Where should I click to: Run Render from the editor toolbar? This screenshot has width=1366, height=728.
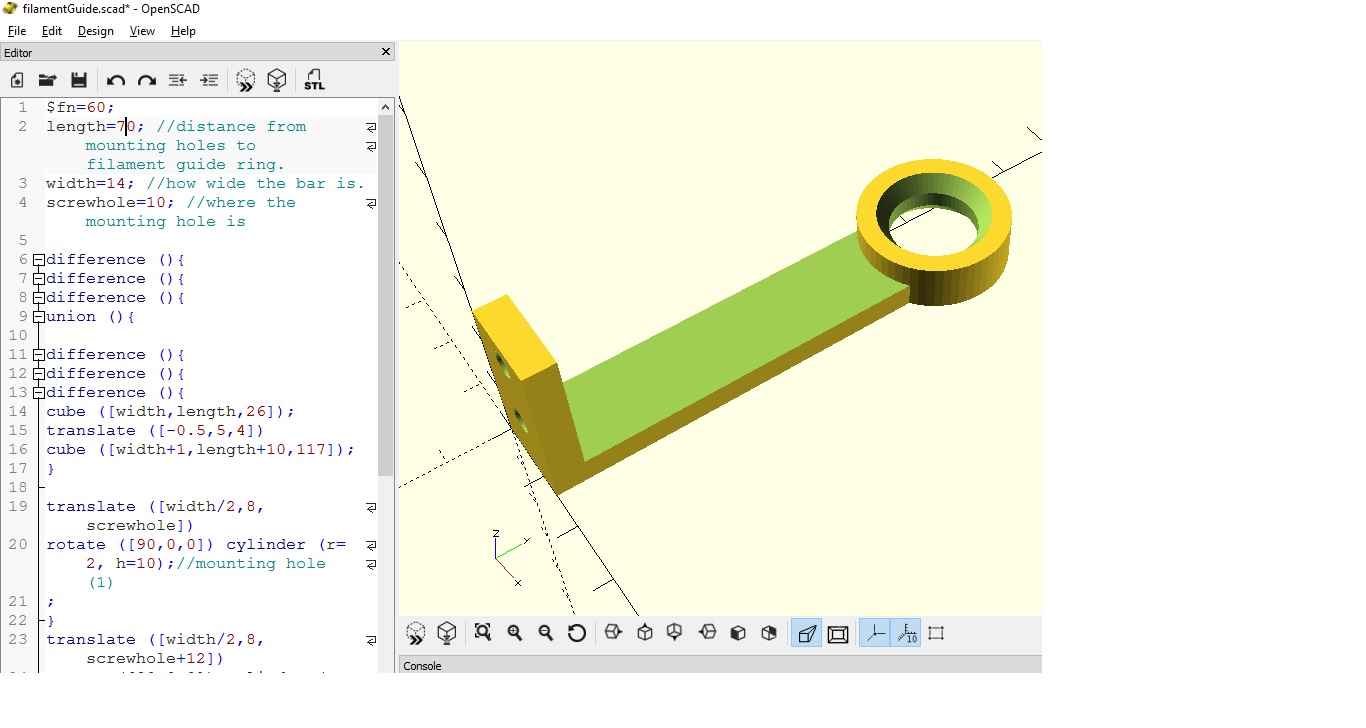277,80
